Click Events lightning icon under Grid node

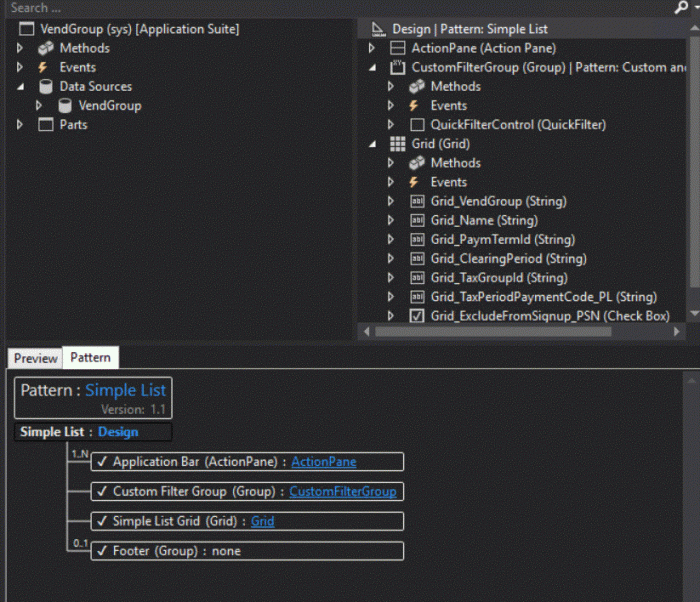(x=414, y=182)
